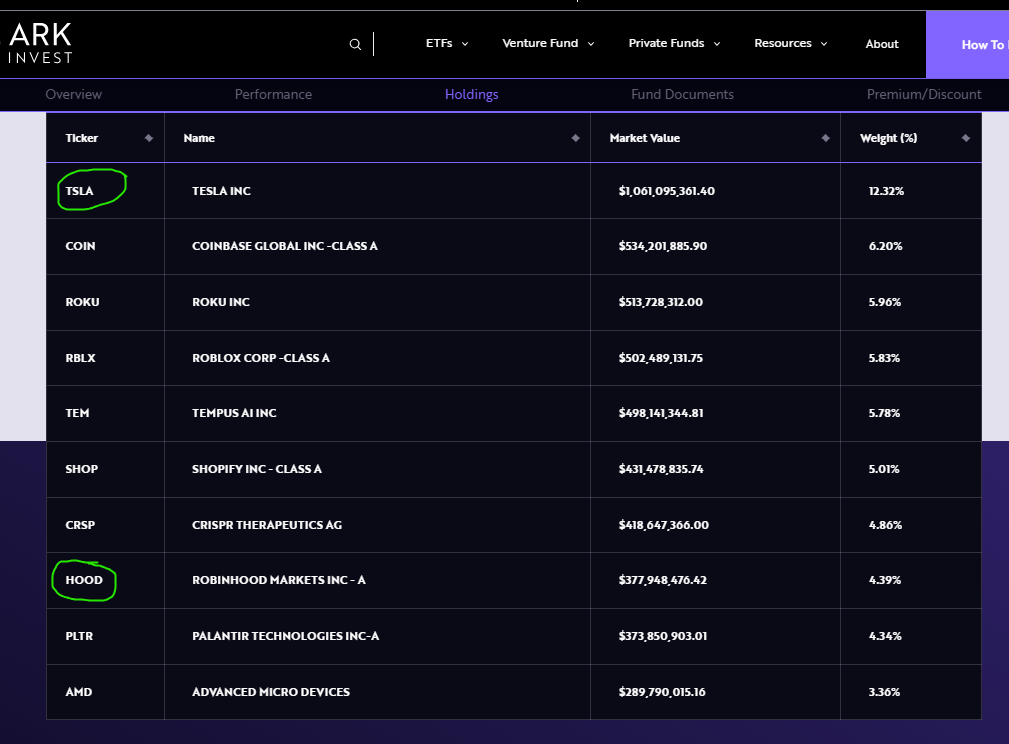The image size is (1009, 744).
Task: Sort table by Ticker column arrows
Action: point(149,138)
